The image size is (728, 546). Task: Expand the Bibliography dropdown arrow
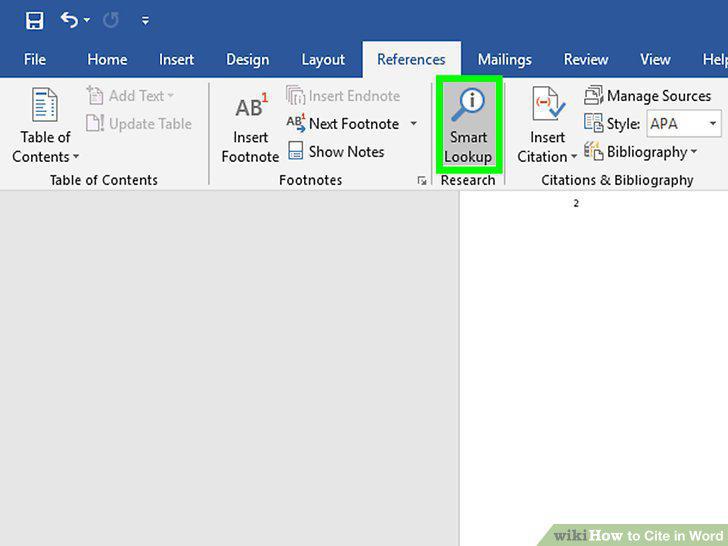694,151
